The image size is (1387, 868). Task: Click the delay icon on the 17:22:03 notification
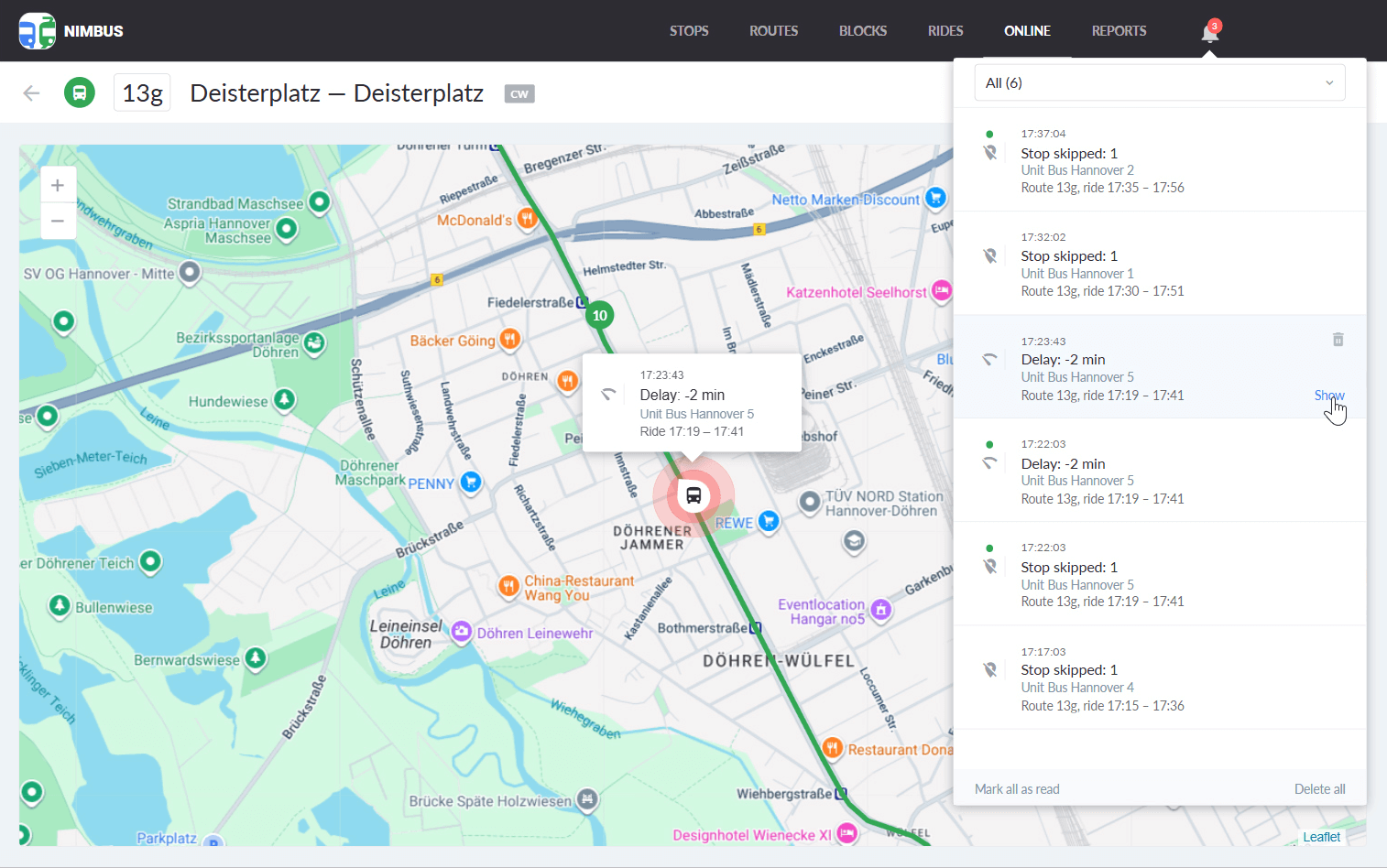tap(990, 462)
